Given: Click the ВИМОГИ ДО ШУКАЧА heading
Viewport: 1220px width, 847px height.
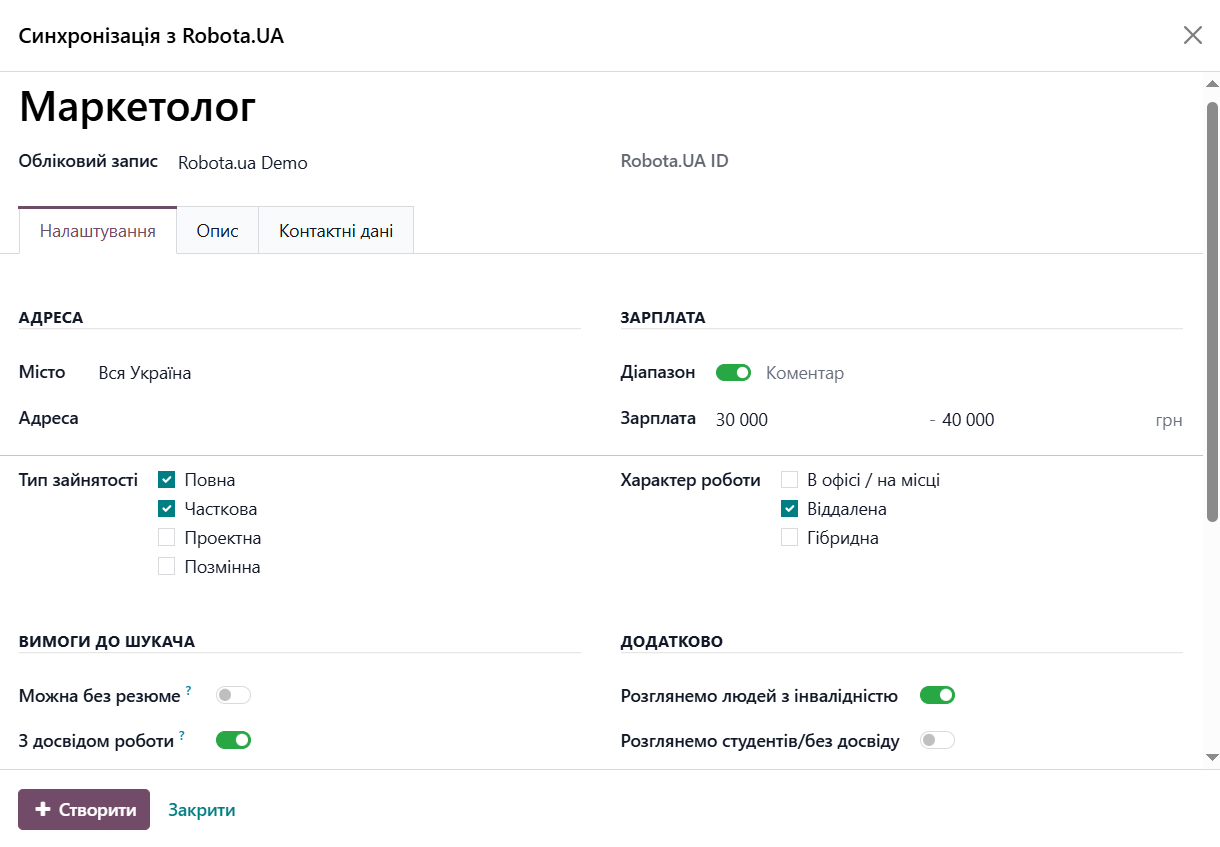Looking at the screenshot, I should pos(107,642).
